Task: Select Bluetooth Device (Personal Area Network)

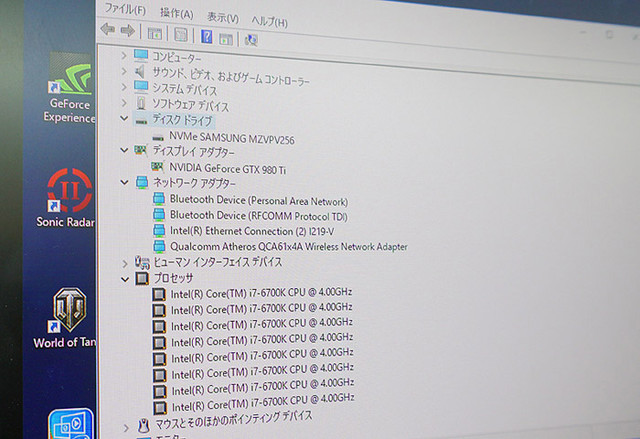Action: click(259, 200)
